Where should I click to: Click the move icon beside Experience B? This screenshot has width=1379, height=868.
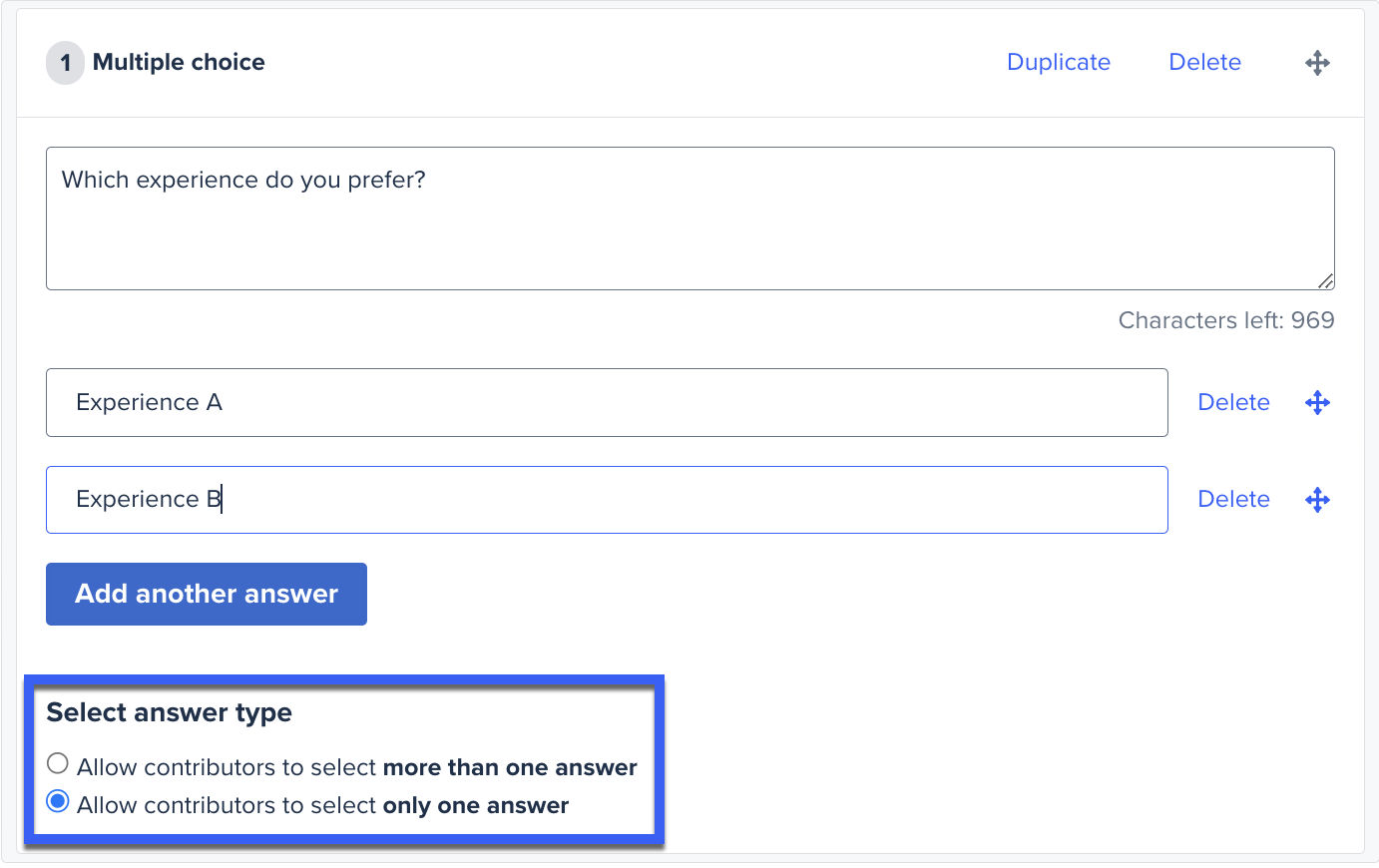tap(1317, 499)
